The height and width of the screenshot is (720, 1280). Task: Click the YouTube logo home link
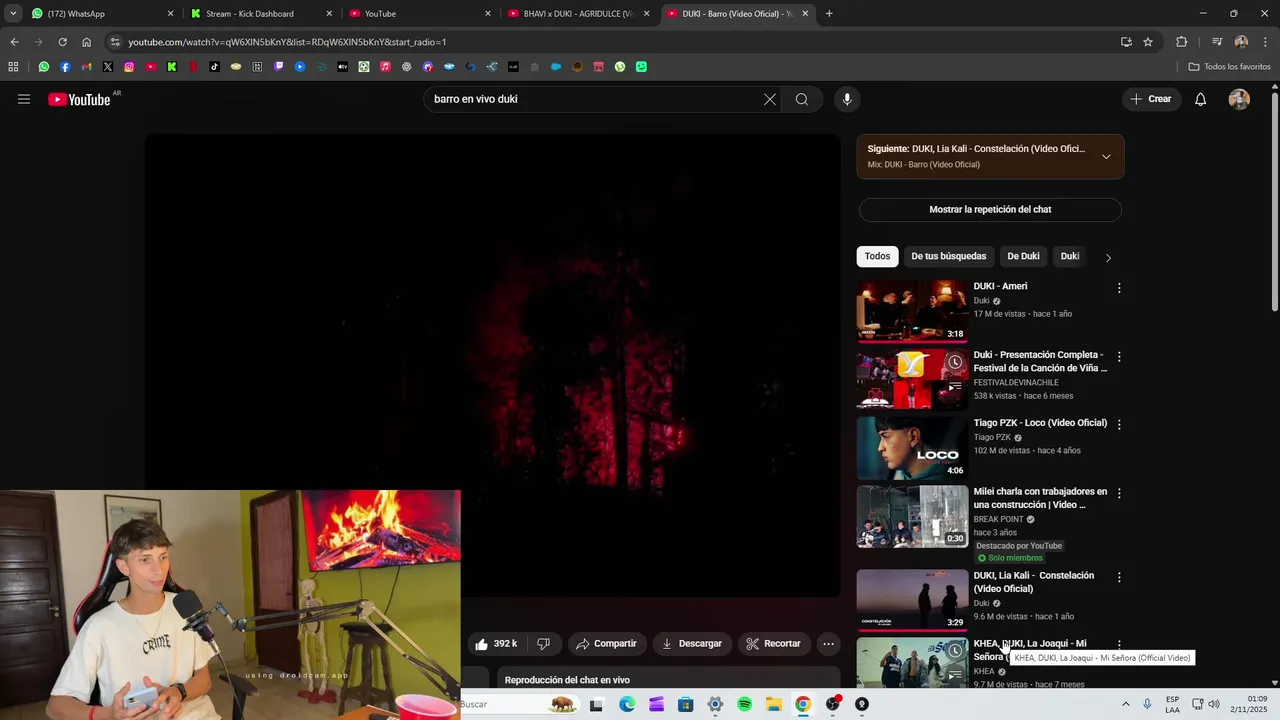coord(79,99)
